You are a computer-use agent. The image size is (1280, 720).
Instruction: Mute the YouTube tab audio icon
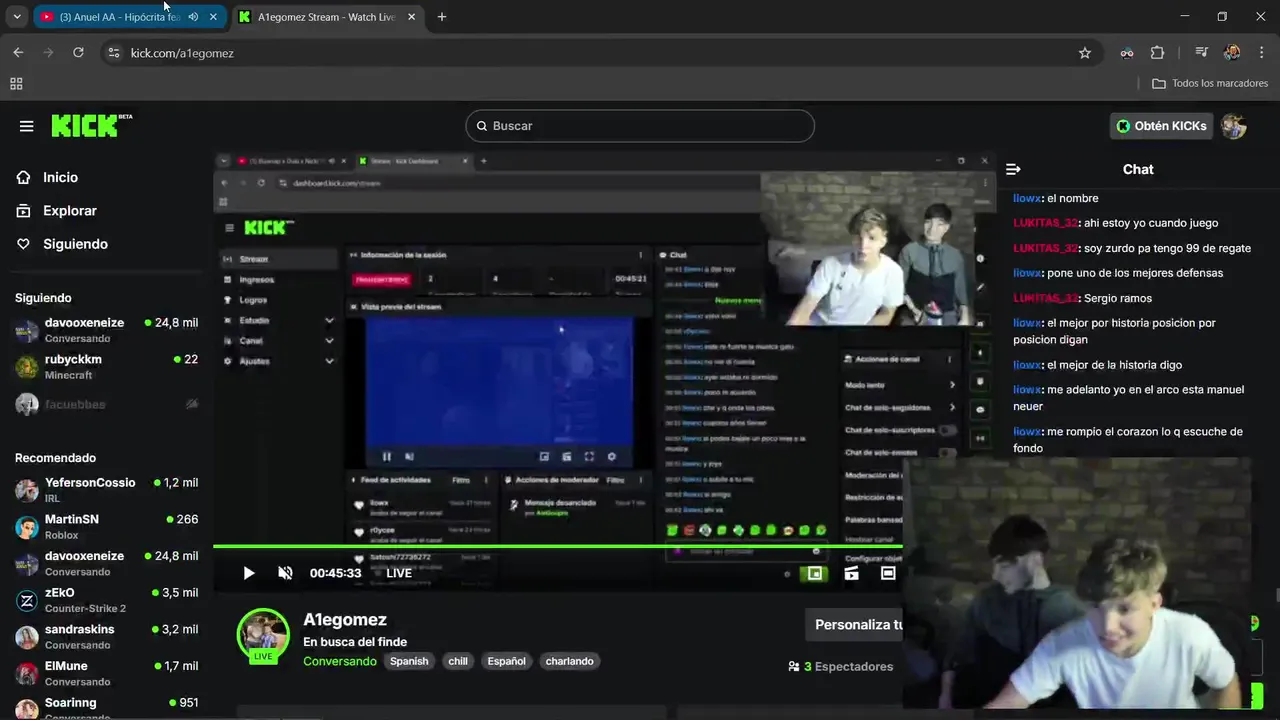pos(193,17)
